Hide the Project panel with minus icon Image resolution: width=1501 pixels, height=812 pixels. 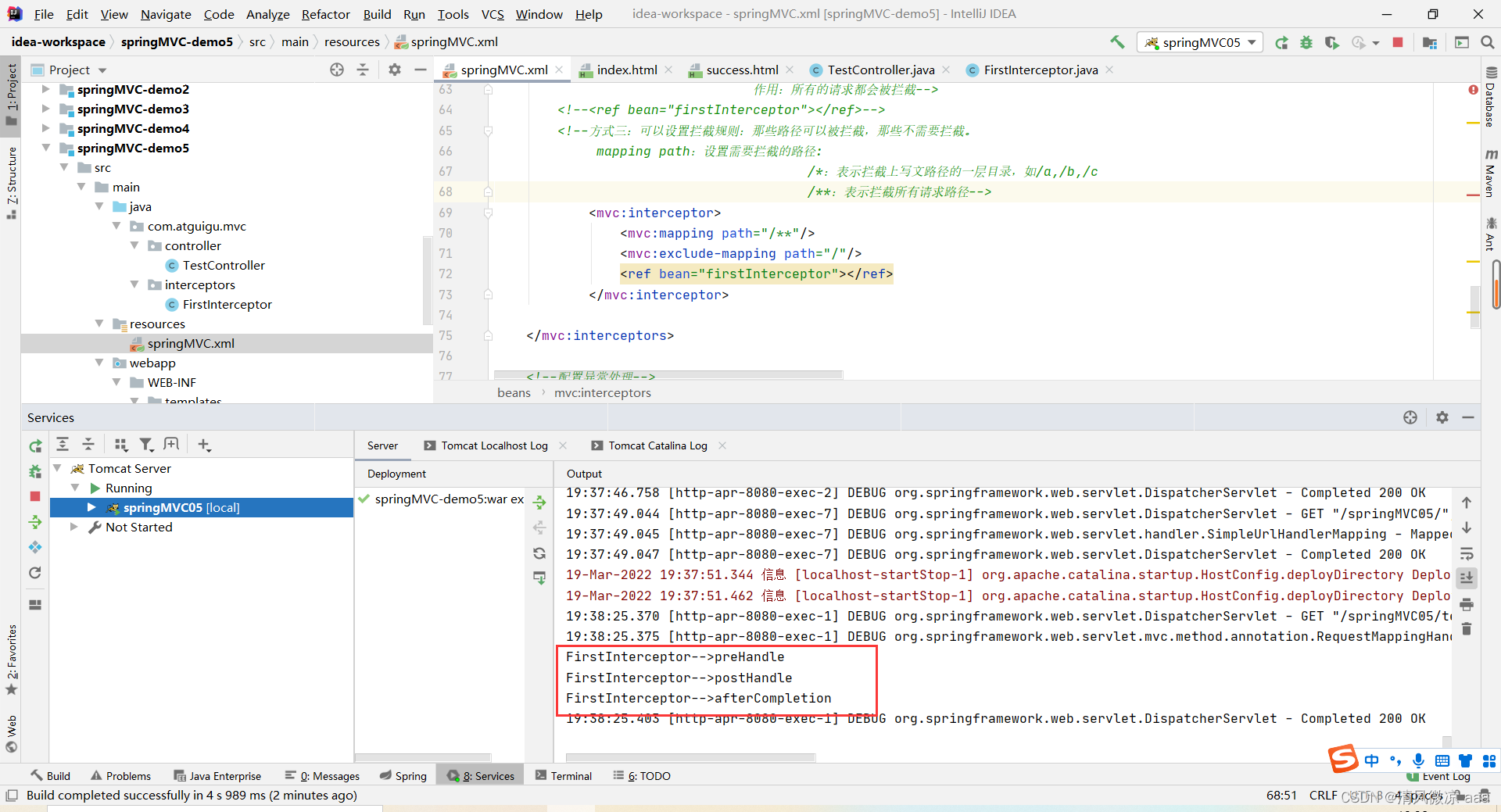point(420,70)
